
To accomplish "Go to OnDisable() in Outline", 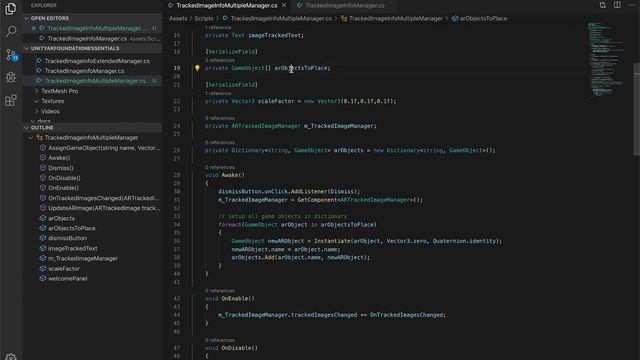I will click(64, 178).
